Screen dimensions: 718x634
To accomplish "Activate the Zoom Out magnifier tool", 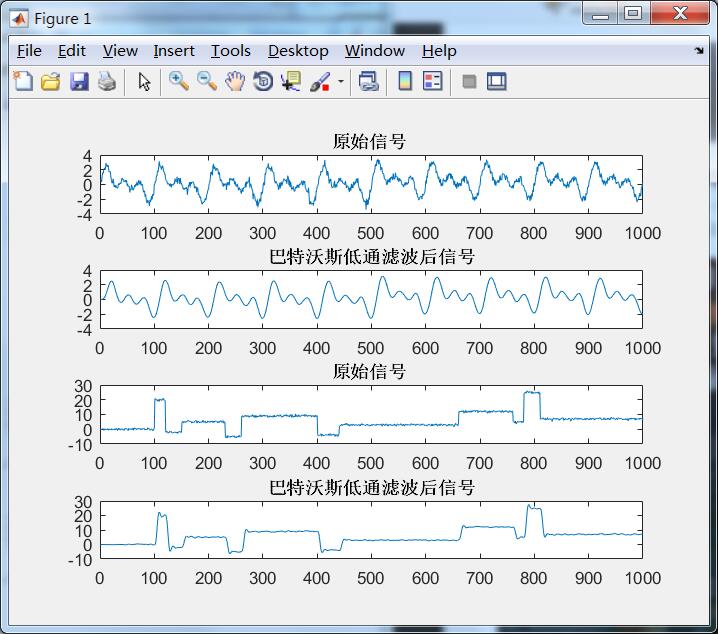I will click(207, 81).
